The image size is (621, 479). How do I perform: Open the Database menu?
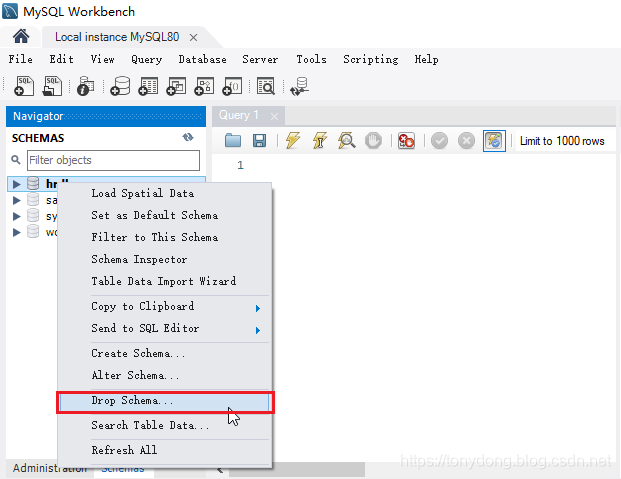[202, 59]
